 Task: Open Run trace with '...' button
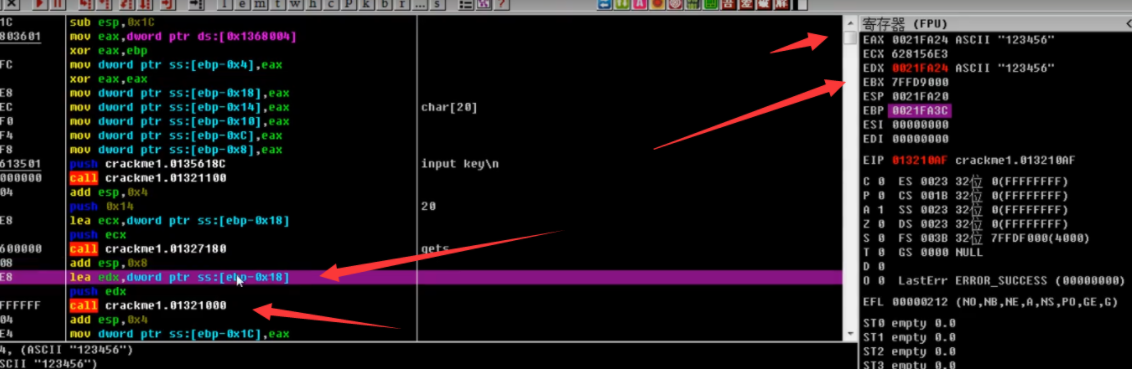[x=419, y=4]
